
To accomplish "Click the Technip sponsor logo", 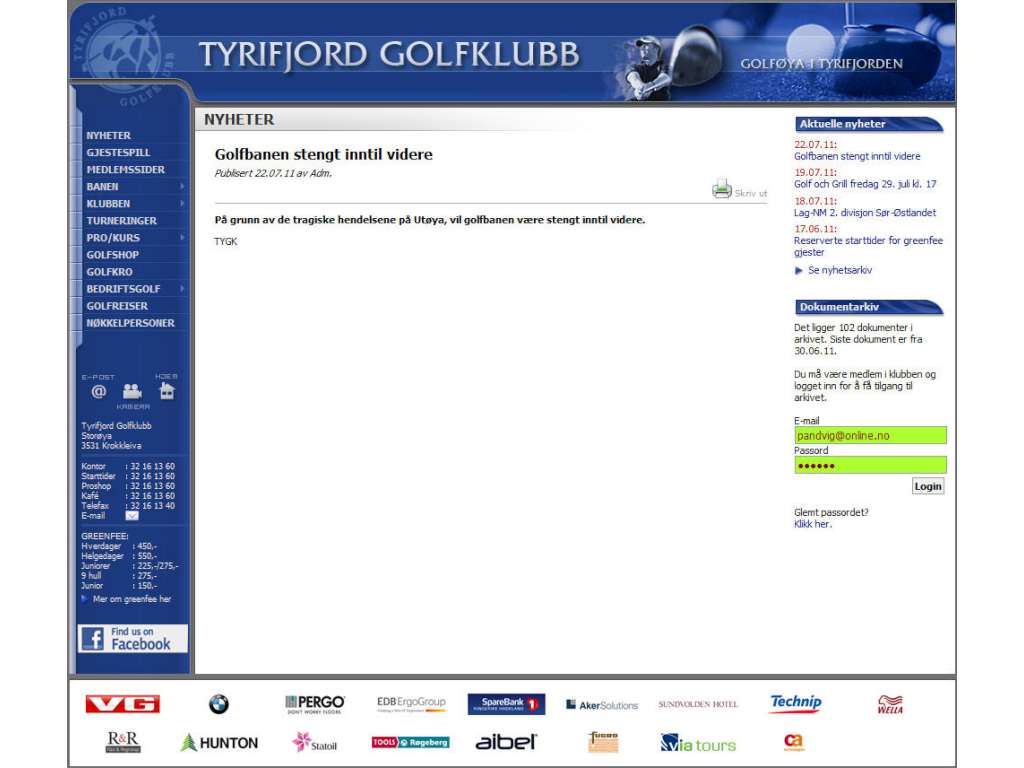I will coord(795,703).
